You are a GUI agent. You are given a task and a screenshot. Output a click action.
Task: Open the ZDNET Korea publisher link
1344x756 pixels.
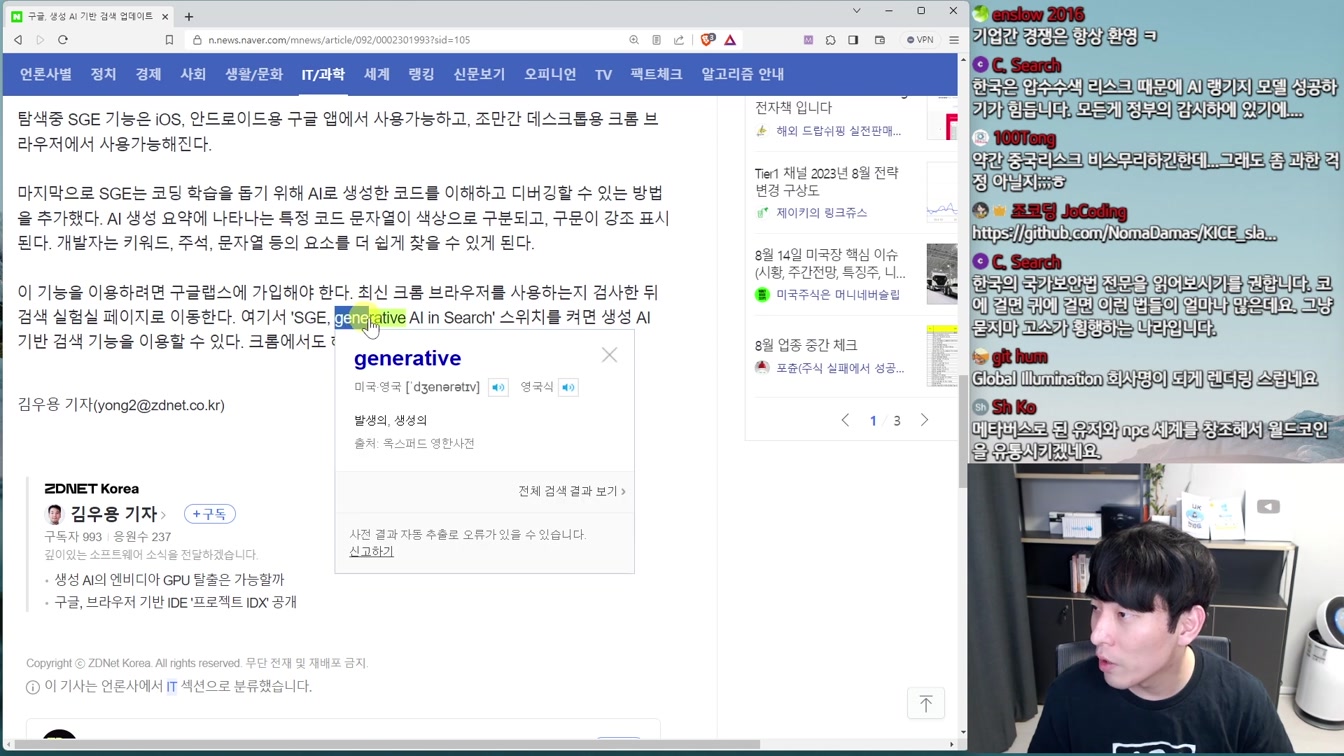pyautogui.click(x=91, y=488)
